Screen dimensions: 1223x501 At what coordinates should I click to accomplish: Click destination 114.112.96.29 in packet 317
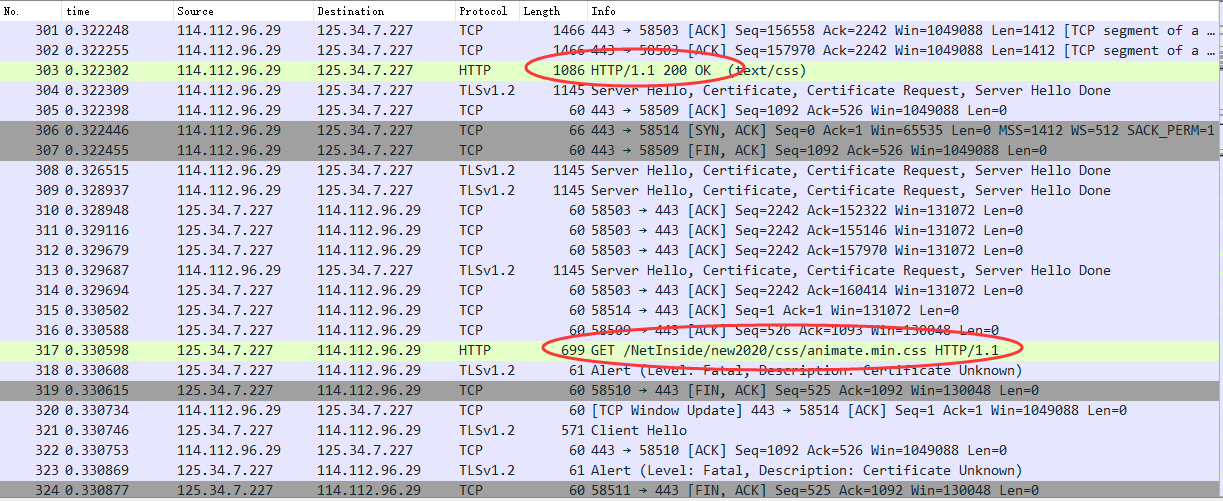tap(369, 350)
